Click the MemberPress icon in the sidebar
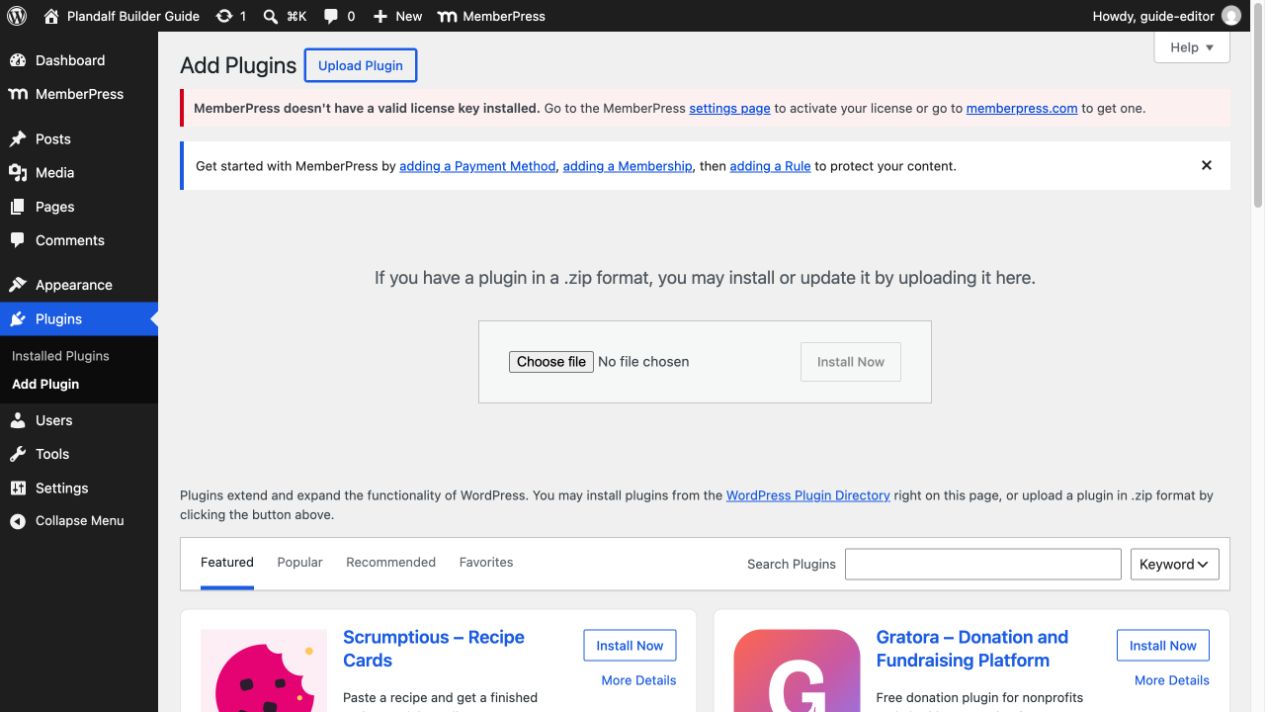The image size is (1265, 712). (18, 94)
